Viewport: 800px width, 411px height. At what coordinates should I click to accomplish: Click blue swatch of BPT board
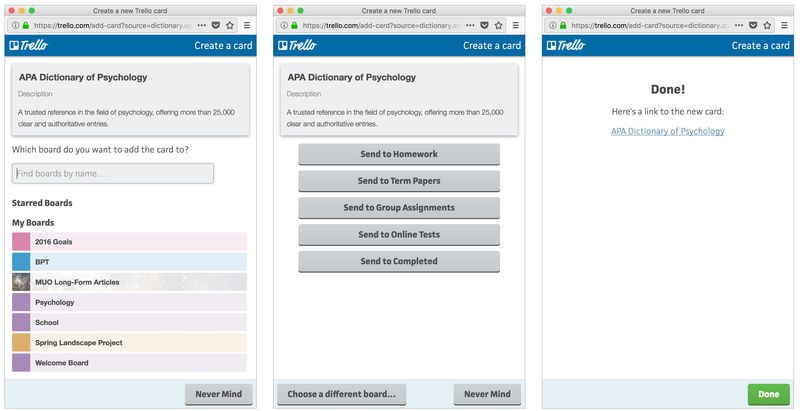pos(21,262)
